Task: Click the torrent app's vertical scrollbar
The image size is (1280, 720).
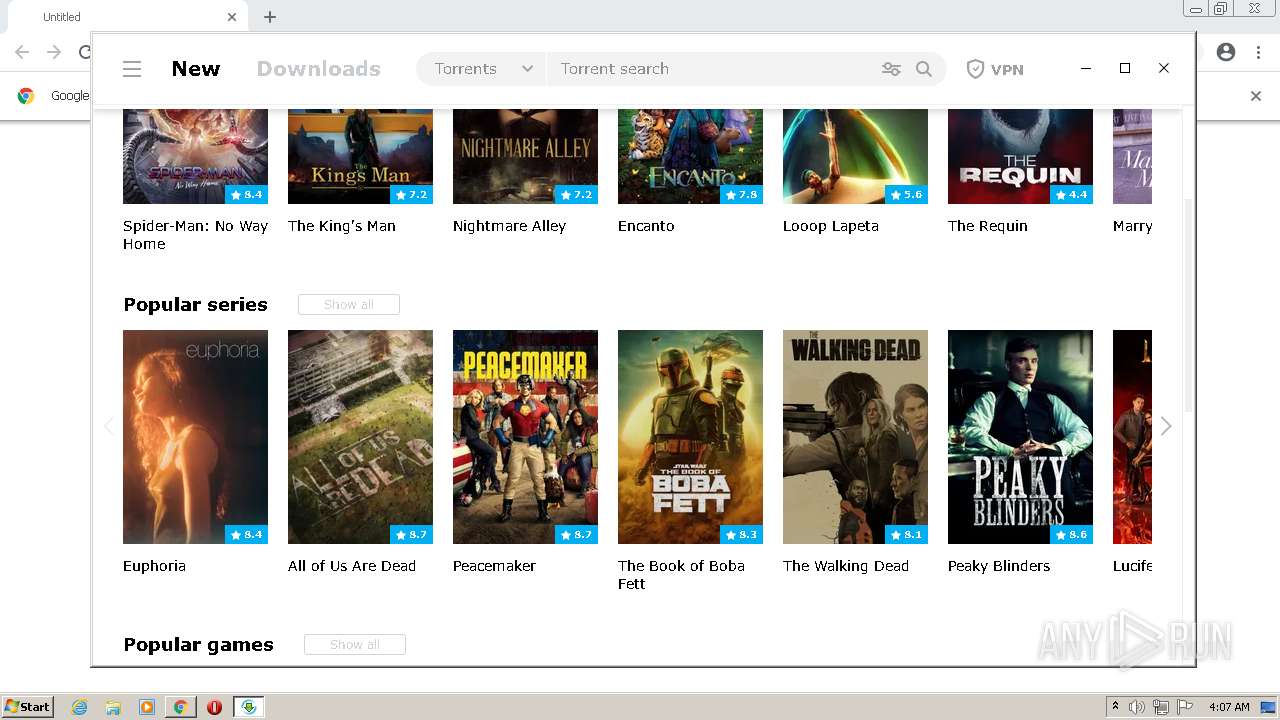Action: [1188, 305]
